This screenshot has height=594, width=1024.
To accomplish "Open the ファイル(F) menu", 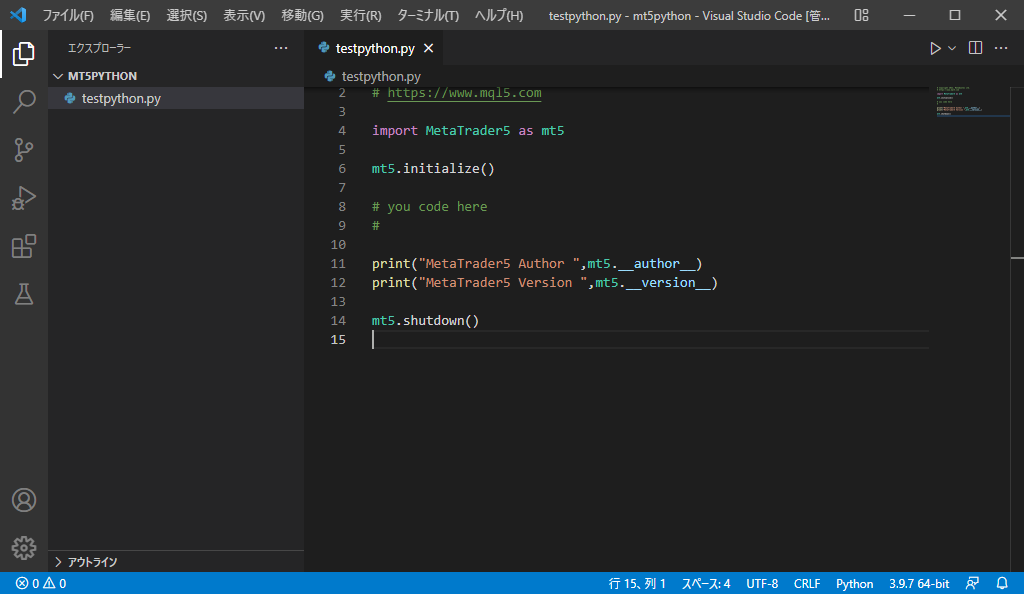I will [68, 15].
